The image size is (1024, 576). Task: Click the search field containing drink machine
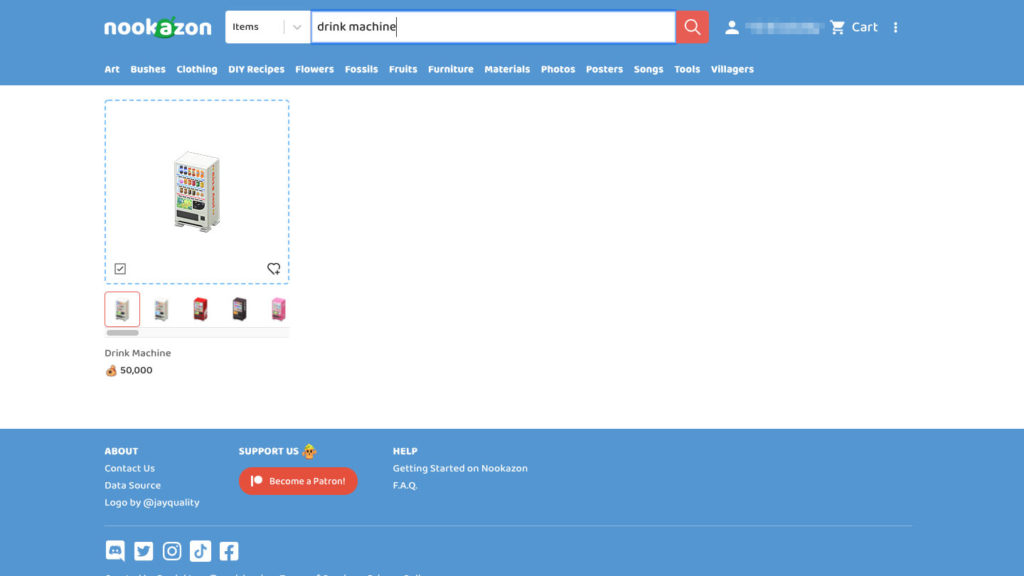(493, 27)
